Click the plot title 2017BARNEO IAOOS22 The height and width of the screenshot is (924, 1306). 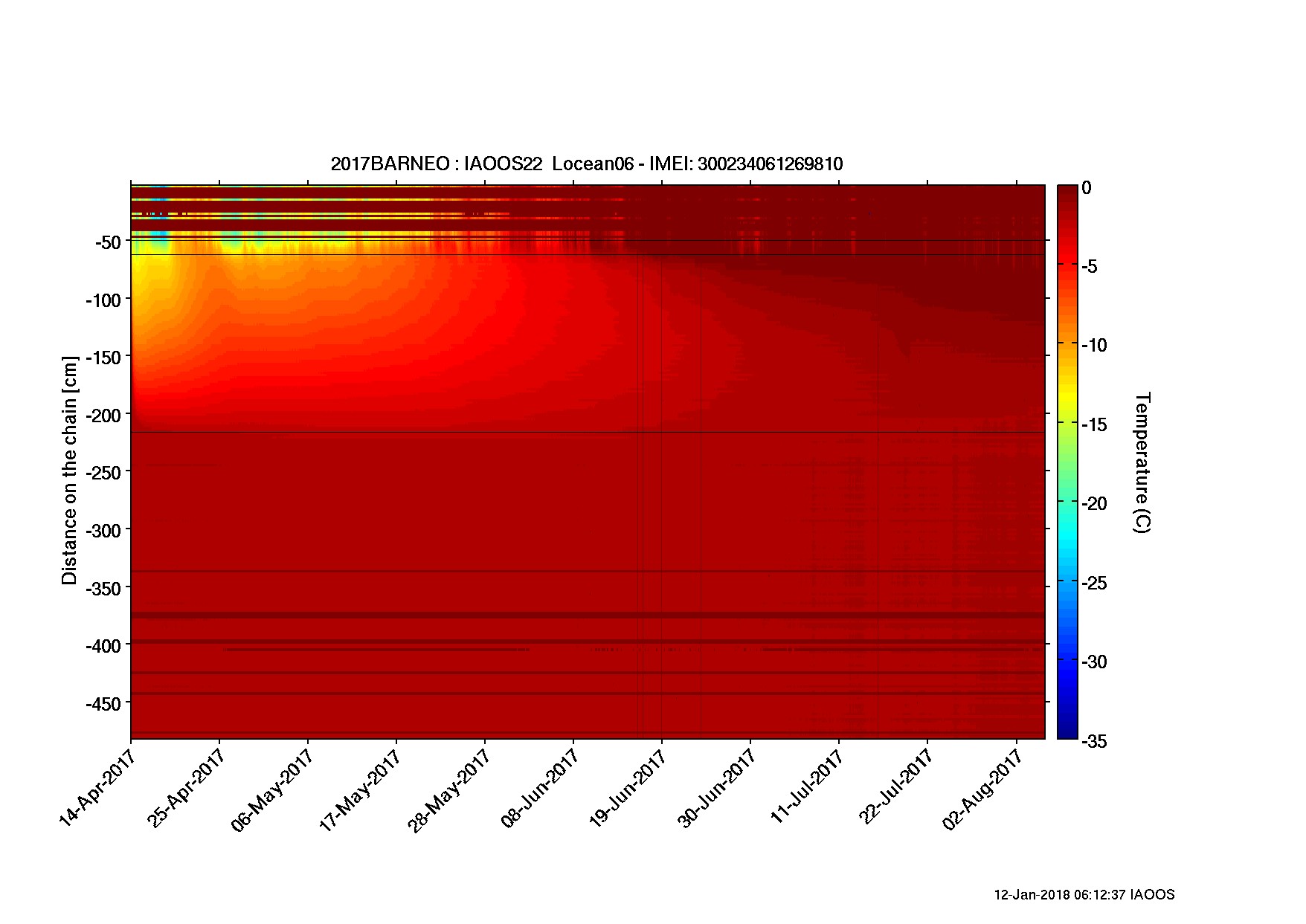pos(586,164)
